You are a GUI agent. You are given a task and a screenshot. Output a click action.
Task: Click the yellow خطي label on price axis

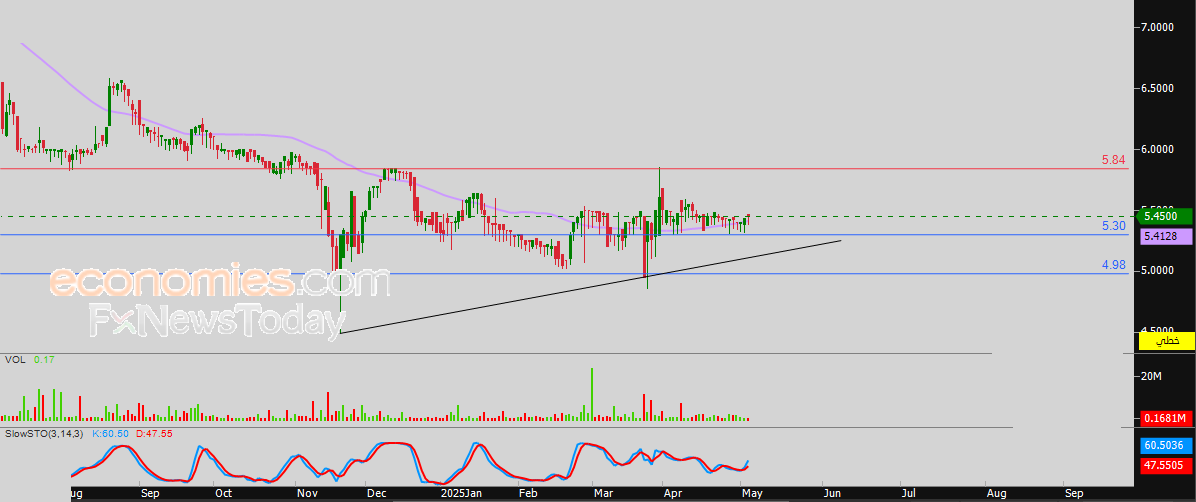[1165, 341]
